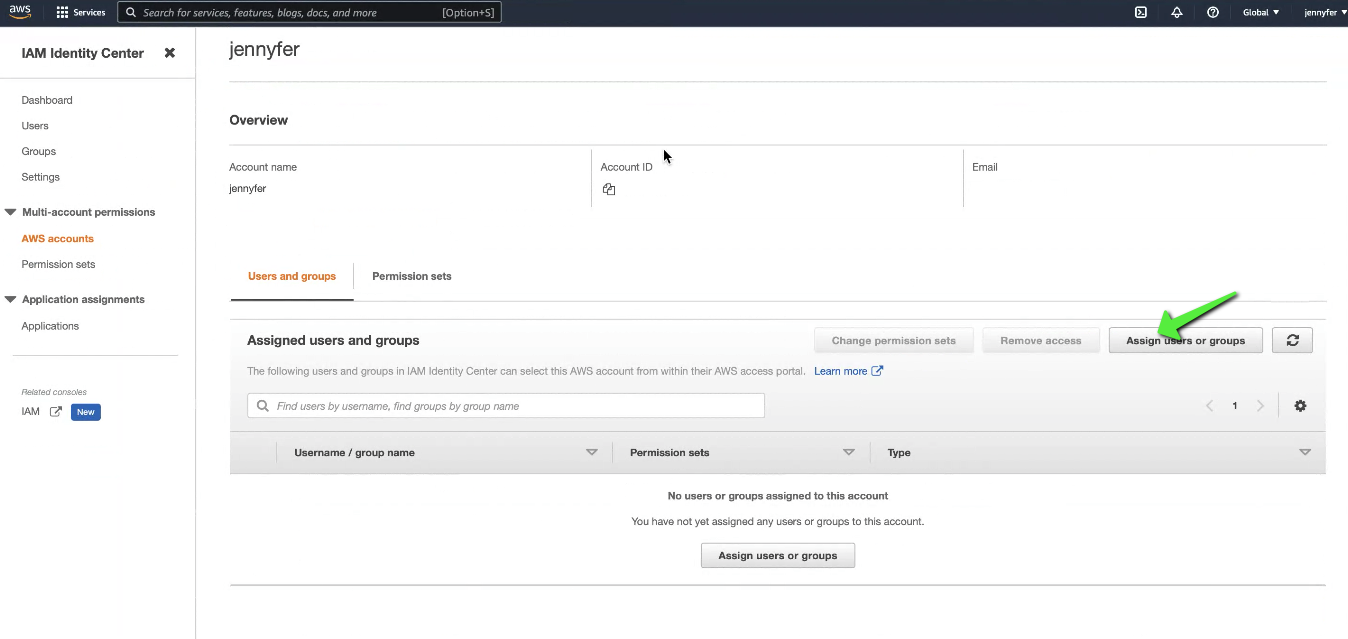Go to next page arrow
The height and width of the screenshot is (639, 1348).
[1260, 406]
